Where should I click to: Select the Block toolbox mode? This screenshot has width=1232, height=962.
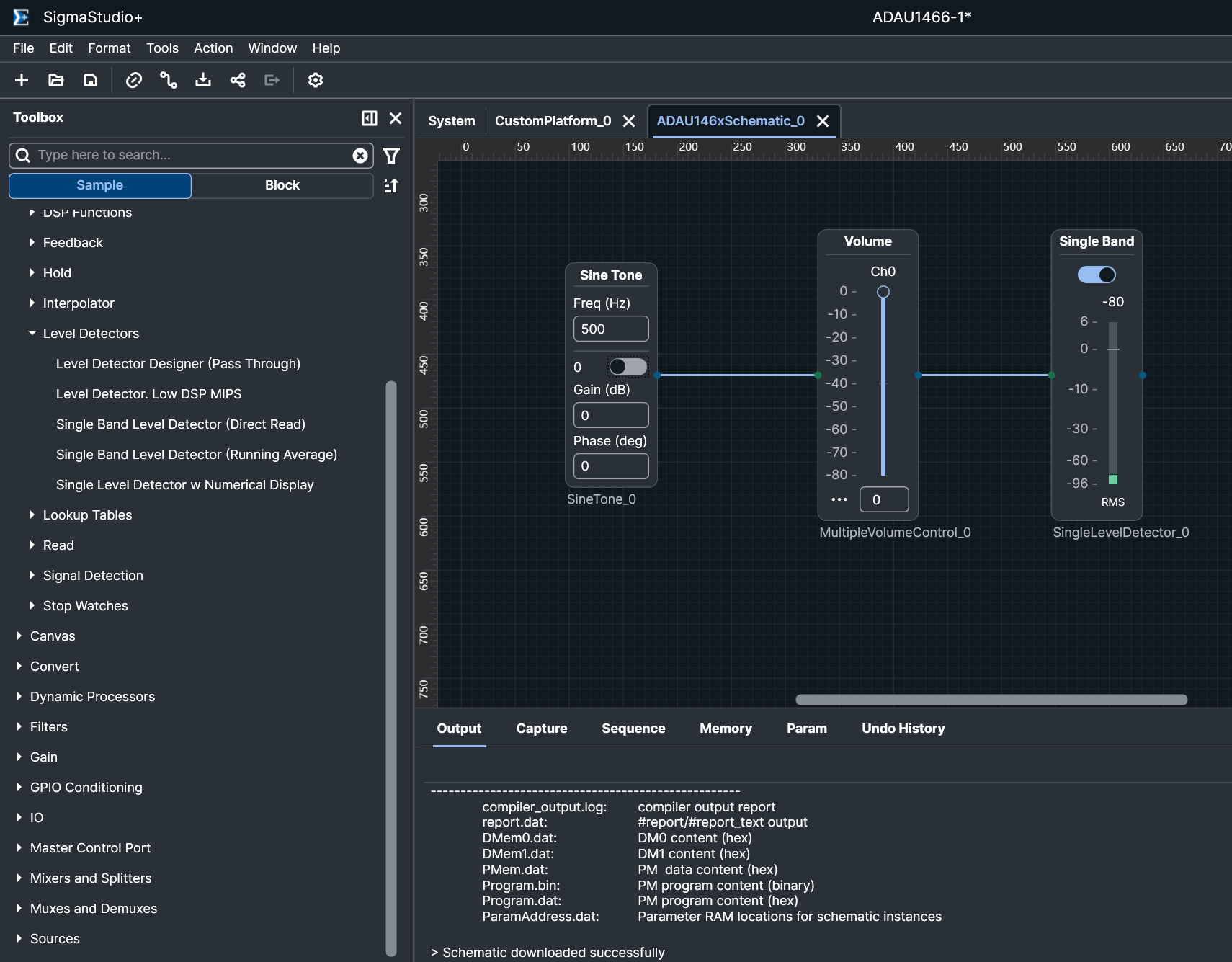point(282,185)
